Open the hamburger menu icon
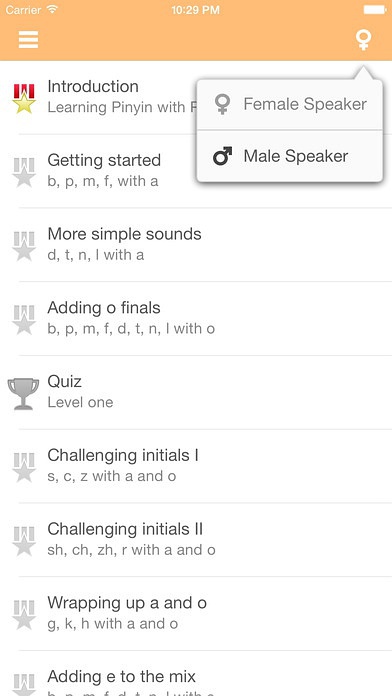 click(28, 40)
